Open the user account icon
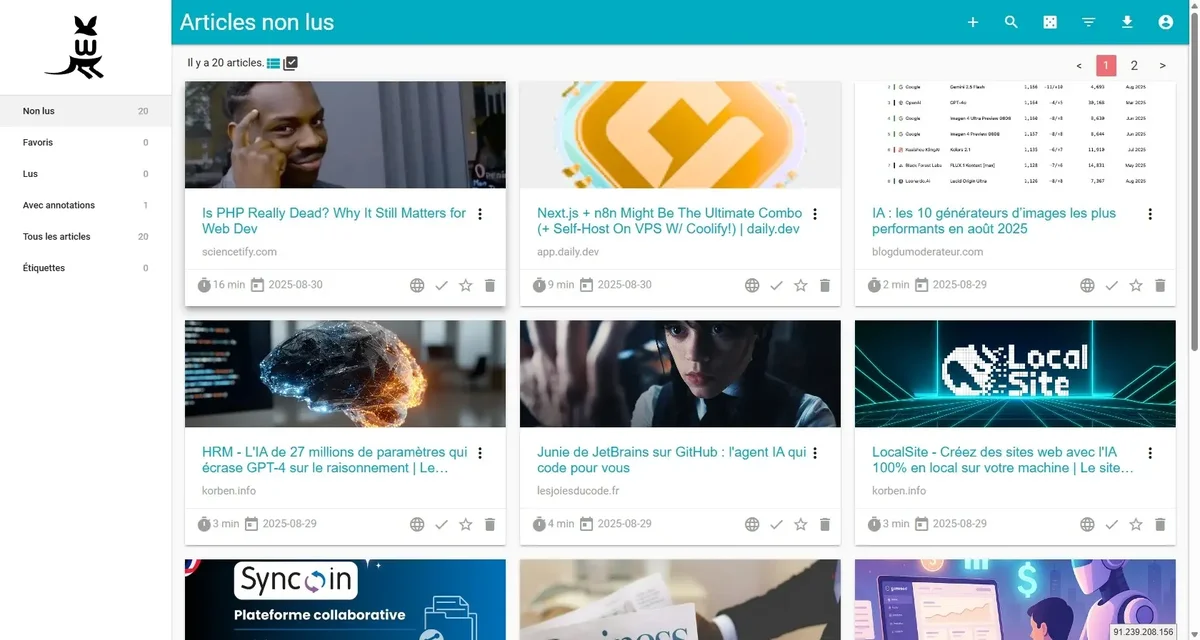This screenshot has width=1200, height=640. click(x=1165, y=22)
